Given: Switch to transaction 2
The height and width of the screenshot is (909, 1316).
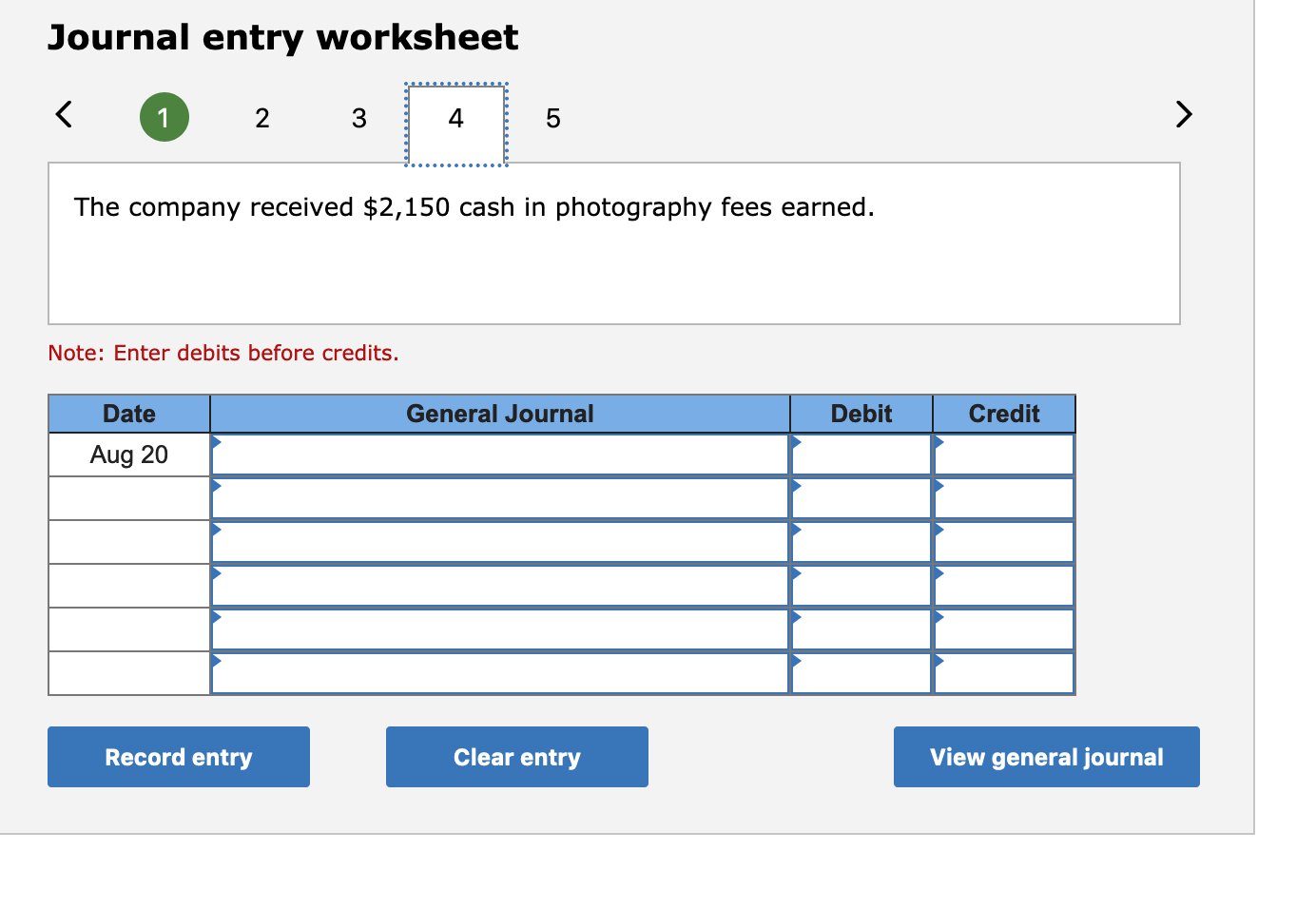Looking at the screenshot, I should coord(261,118).
